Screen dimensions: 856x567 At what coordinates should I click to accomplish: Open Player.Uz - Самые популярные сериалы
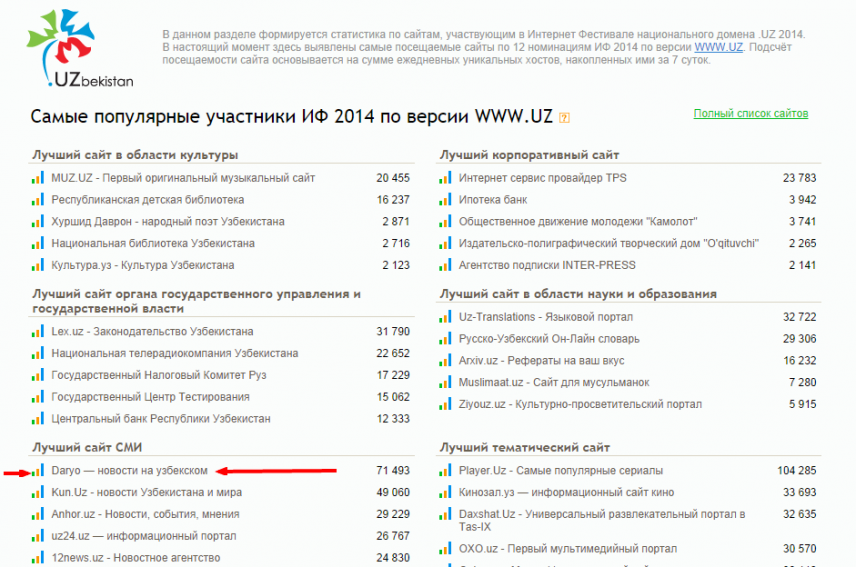(x=561, y=470)
